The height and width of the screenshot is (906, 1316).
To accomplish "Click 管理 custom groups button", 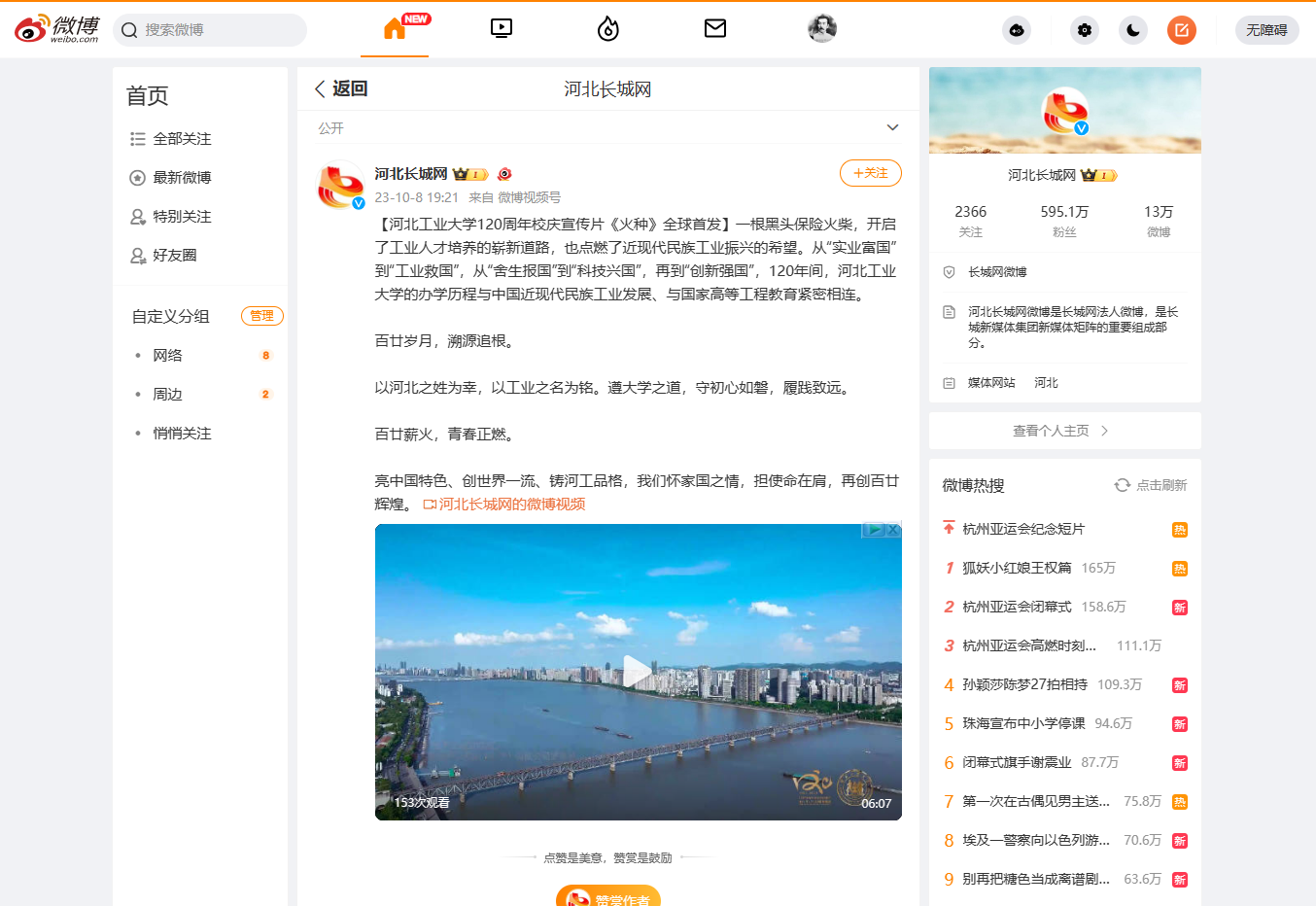I will click(262, 316).
